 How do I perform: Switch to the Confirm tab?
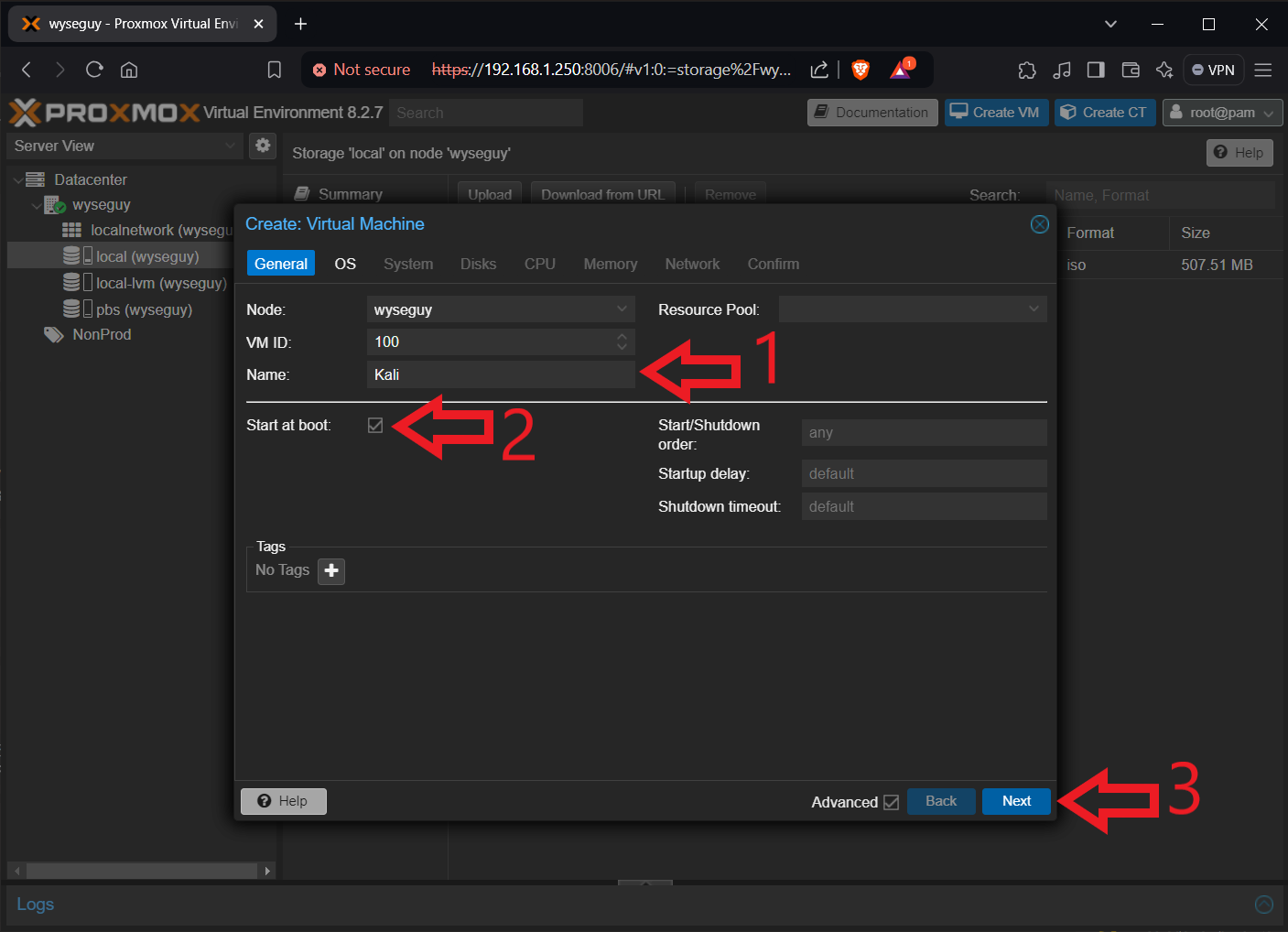(774, 264)
